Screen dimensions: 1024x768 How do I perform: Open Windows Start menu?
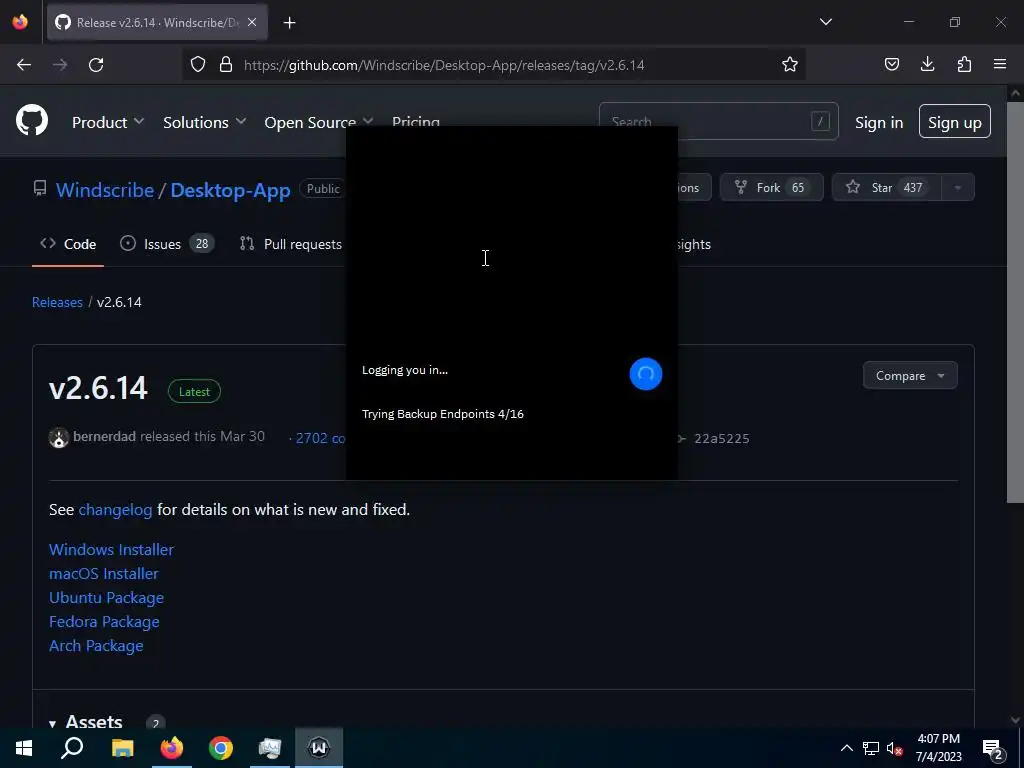pyautogui.click(x=24, y=748)
